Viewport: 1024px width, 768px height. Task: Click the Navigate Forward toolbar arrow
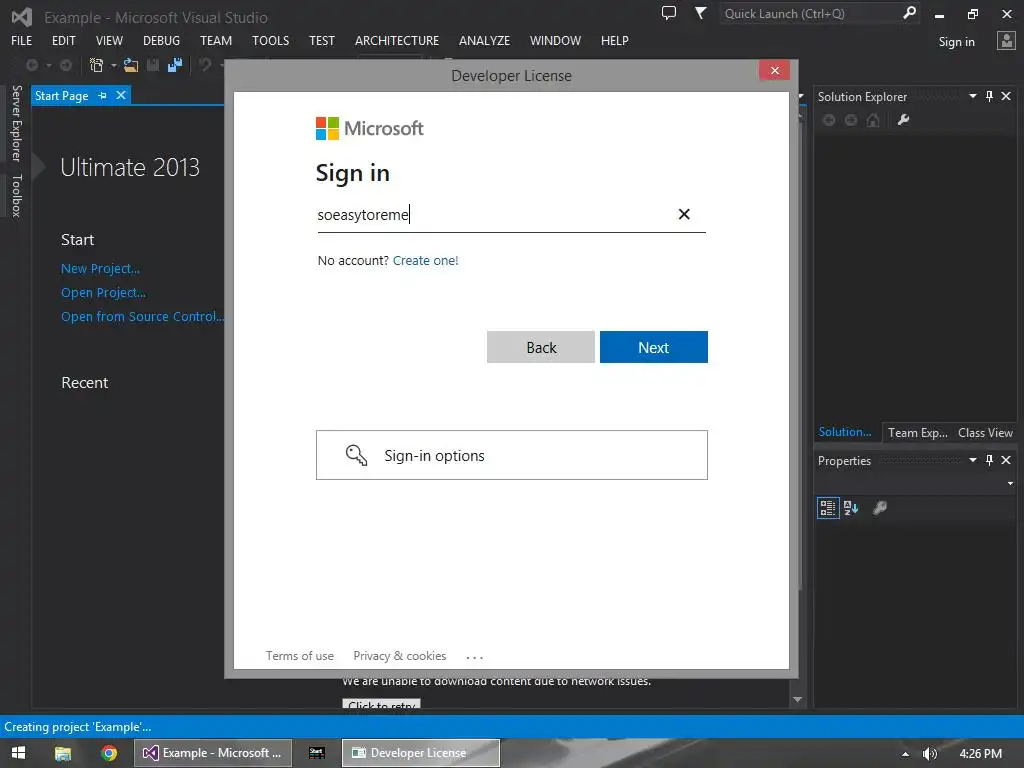tap(66, 65)
